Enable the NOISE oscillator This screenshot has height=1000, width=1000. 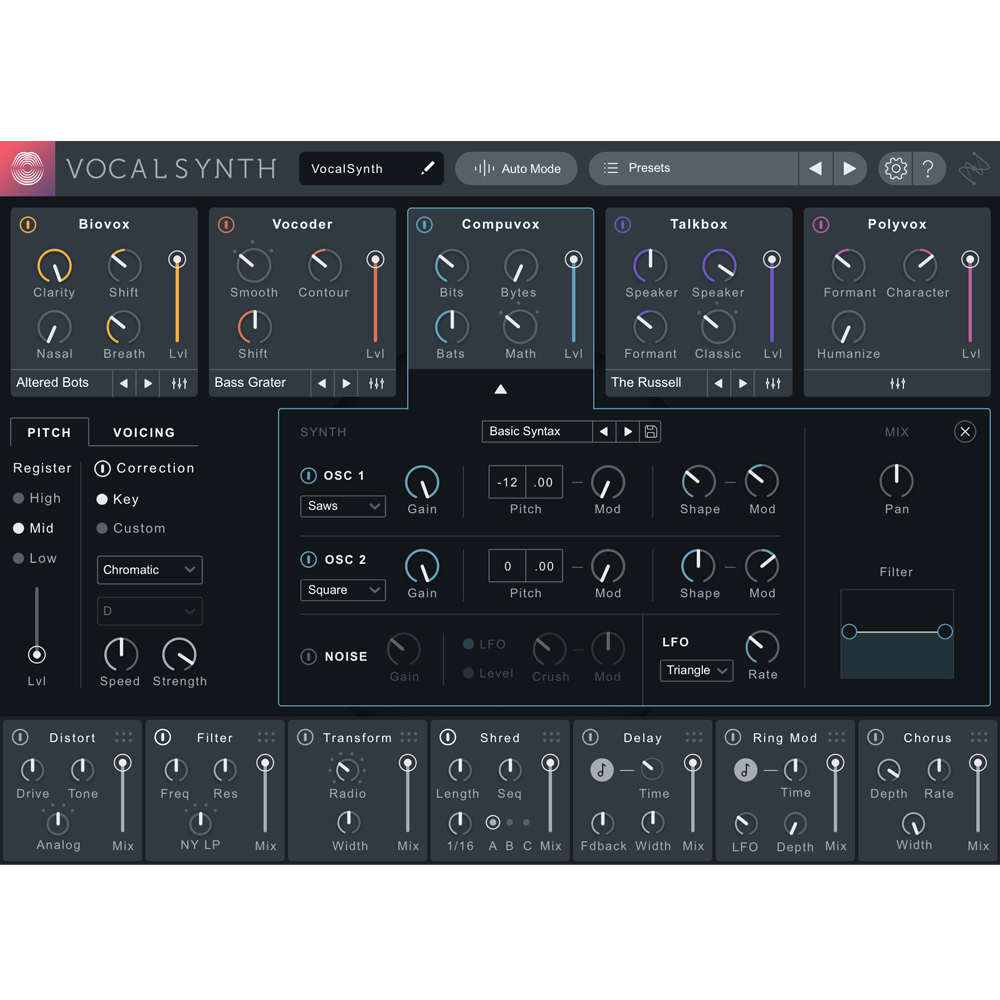(309, 656)
